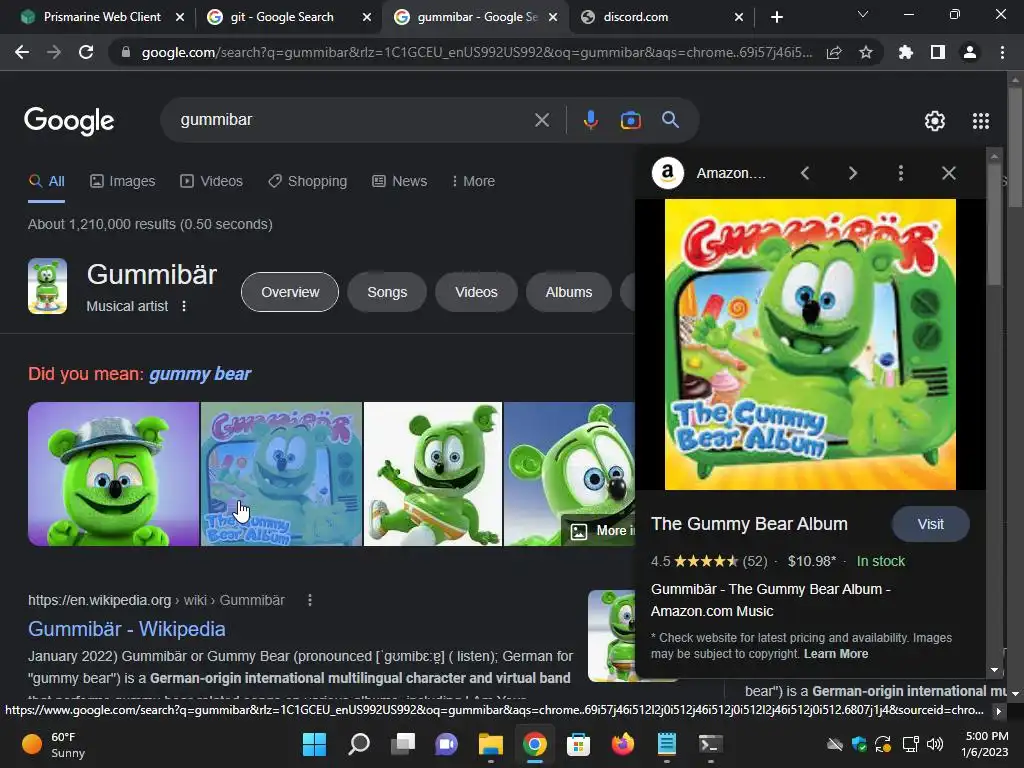Screen dimensions: 1024x768
Task: Click the Gummibär artist thumbnail icon
Action: coord(47,286)
